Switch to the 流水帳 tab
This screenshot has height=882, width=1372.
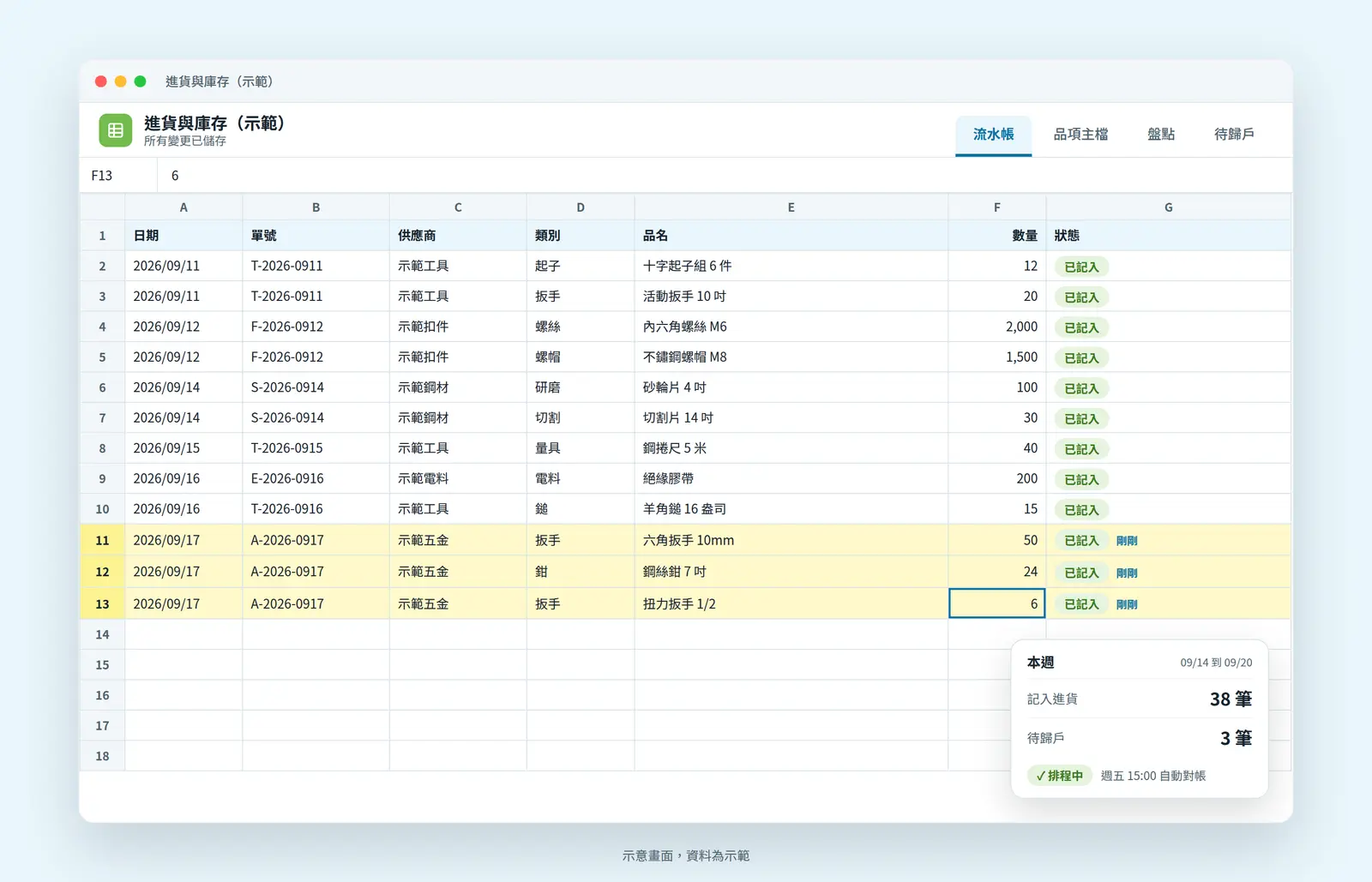[x=993, y=135]
